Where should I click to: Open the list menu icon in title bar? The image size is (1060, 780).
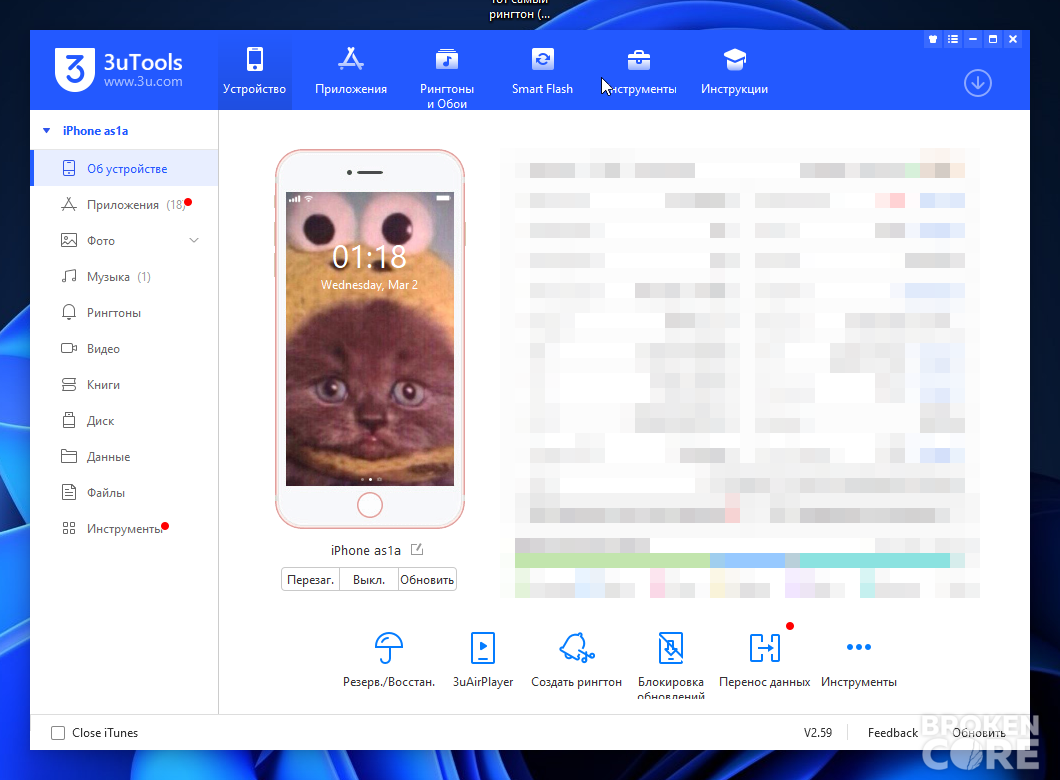point(953,39)
